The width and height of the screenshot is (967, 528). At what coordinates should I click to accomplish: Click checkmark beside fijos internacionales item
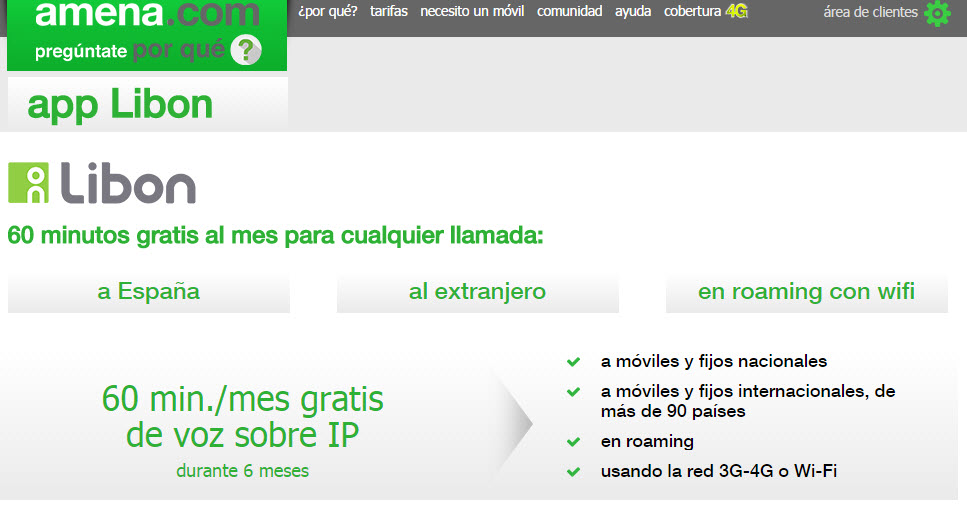(574, 392)
